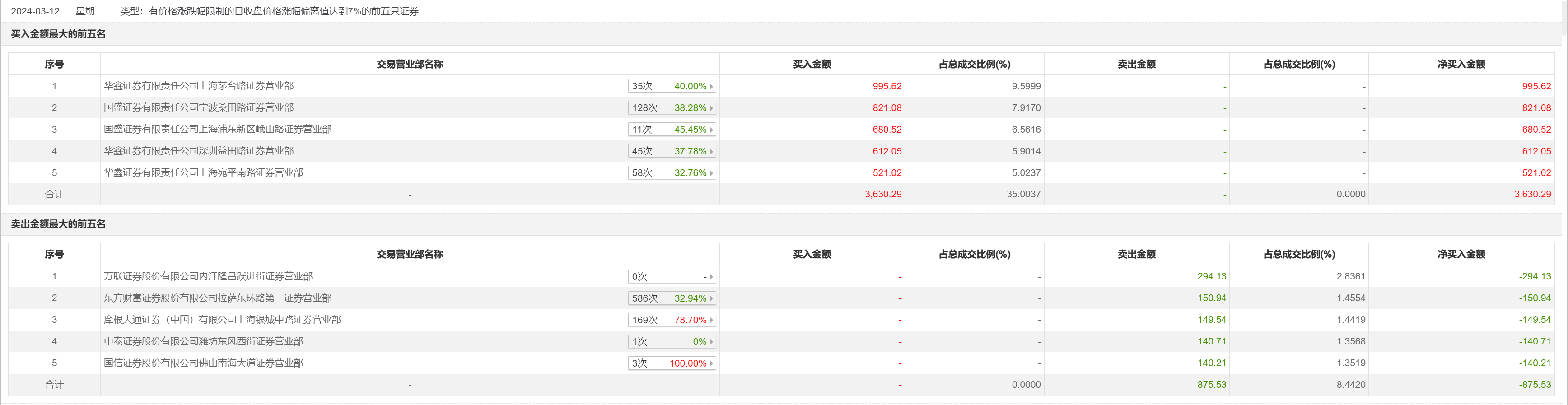Screen dimensions: 1568x405
Task: Expand the 35次 40.00% stats box
Action: [672, 86]
